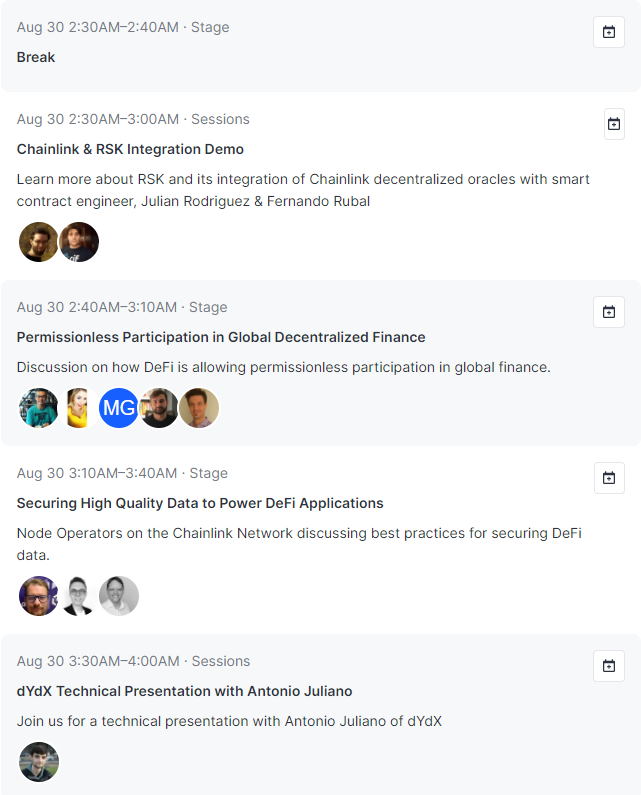Open dYdX Technical Presentation with Antonio Juliano

184,691
